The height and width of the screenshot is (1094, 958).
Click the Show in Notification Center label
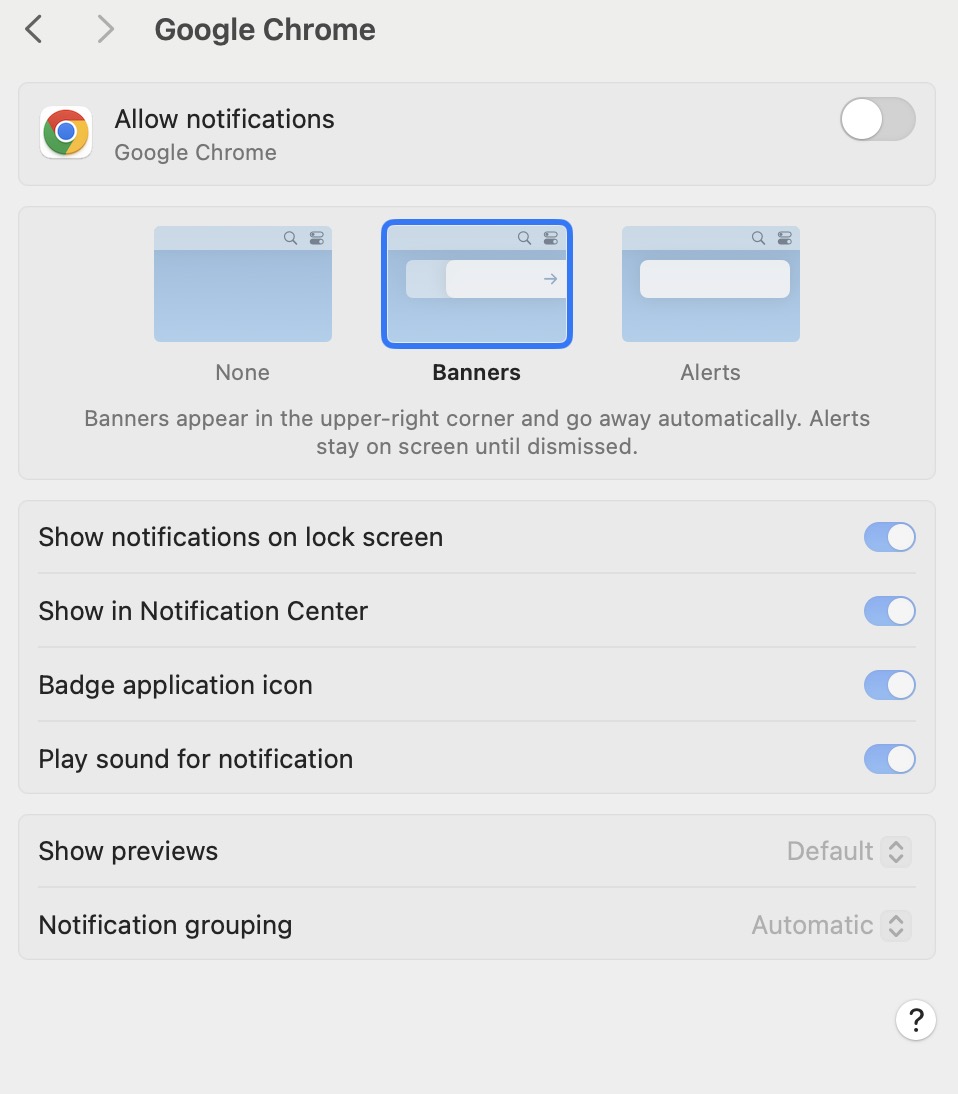203,611
